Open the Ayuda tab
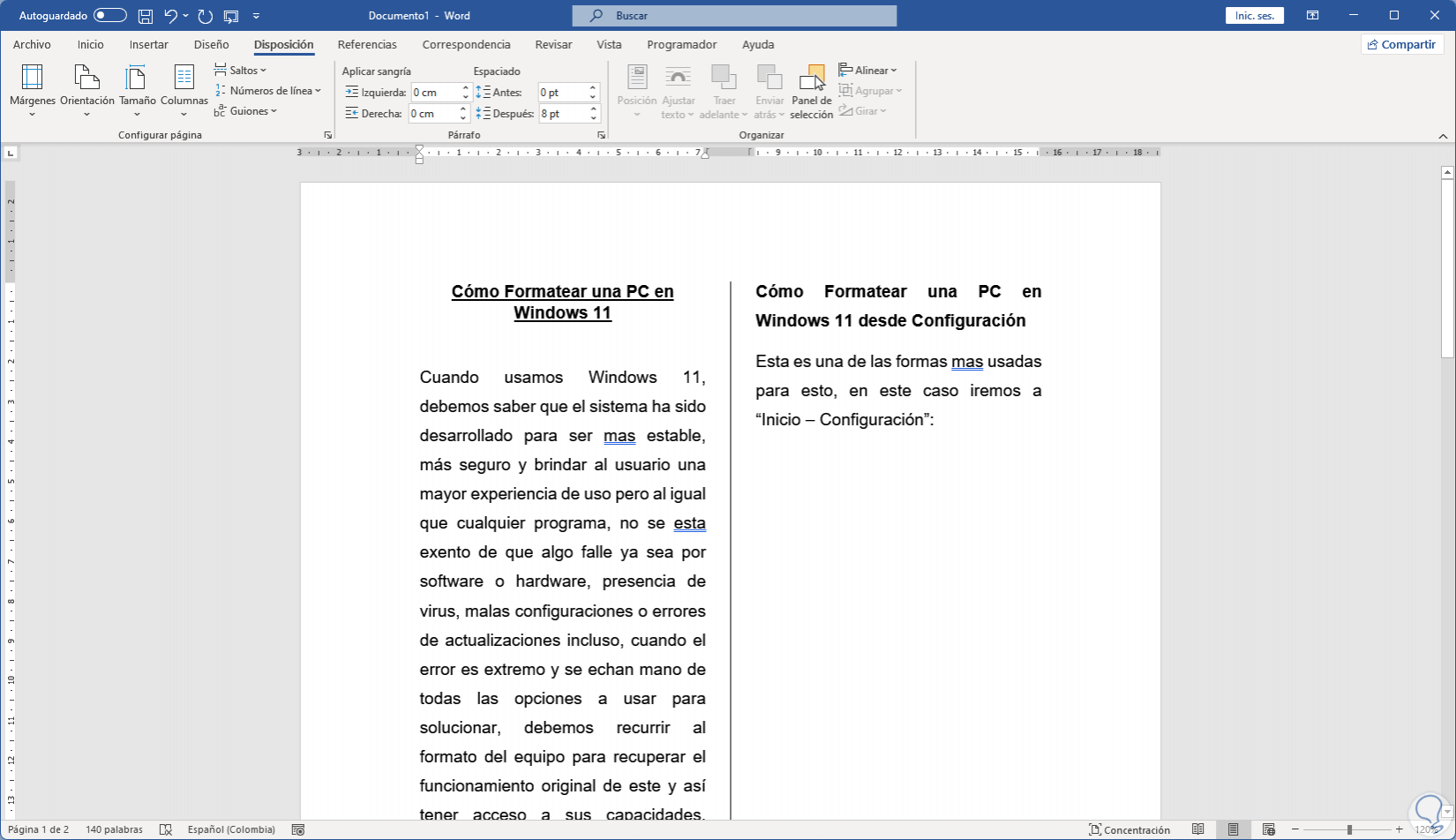The width and height of the screenshot is (1456, 840). (758, 44)
